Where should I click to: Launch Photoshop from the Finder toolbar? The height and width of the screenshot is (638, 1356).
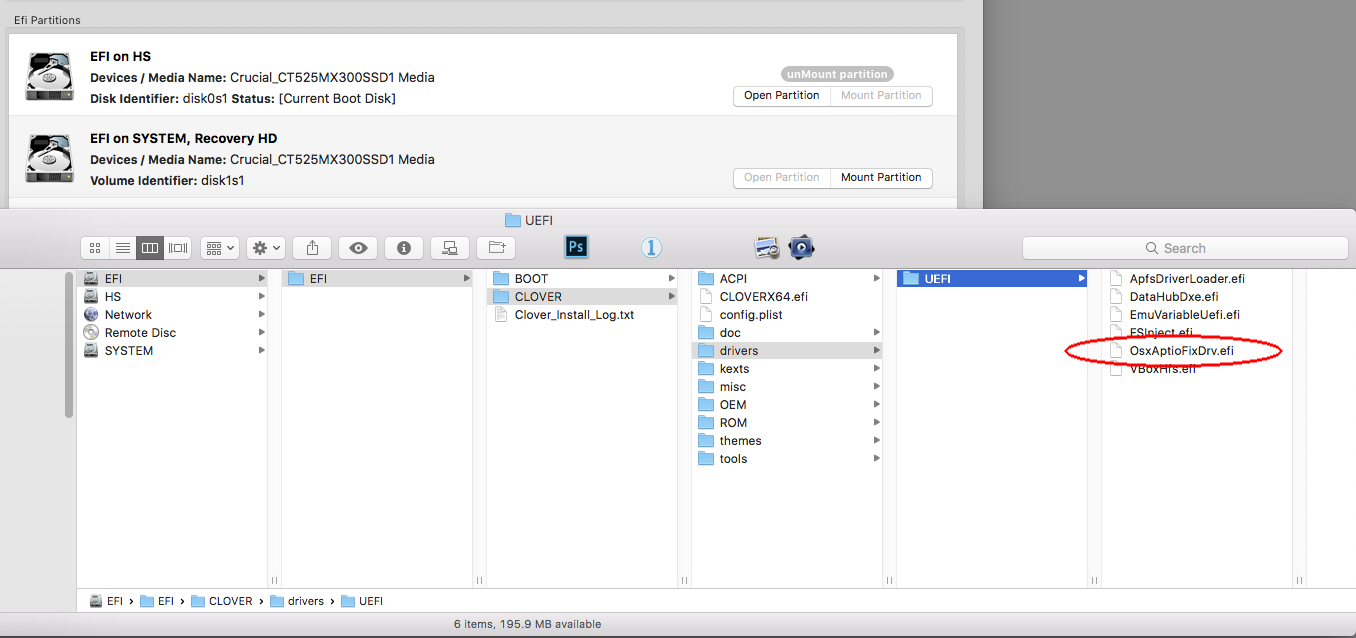coord(576,247)
